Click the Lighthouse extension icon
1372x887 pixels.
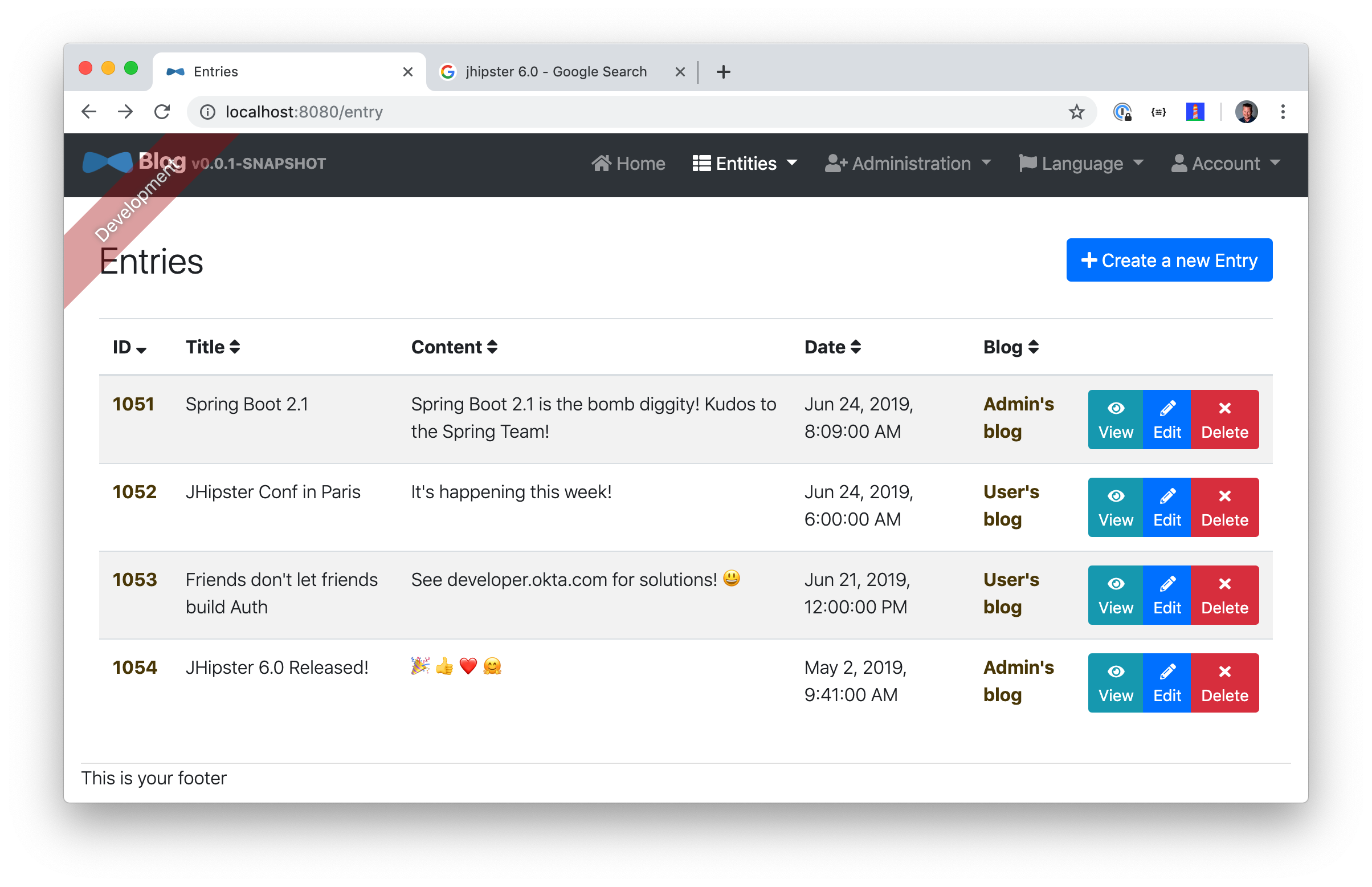[1195, 112]
